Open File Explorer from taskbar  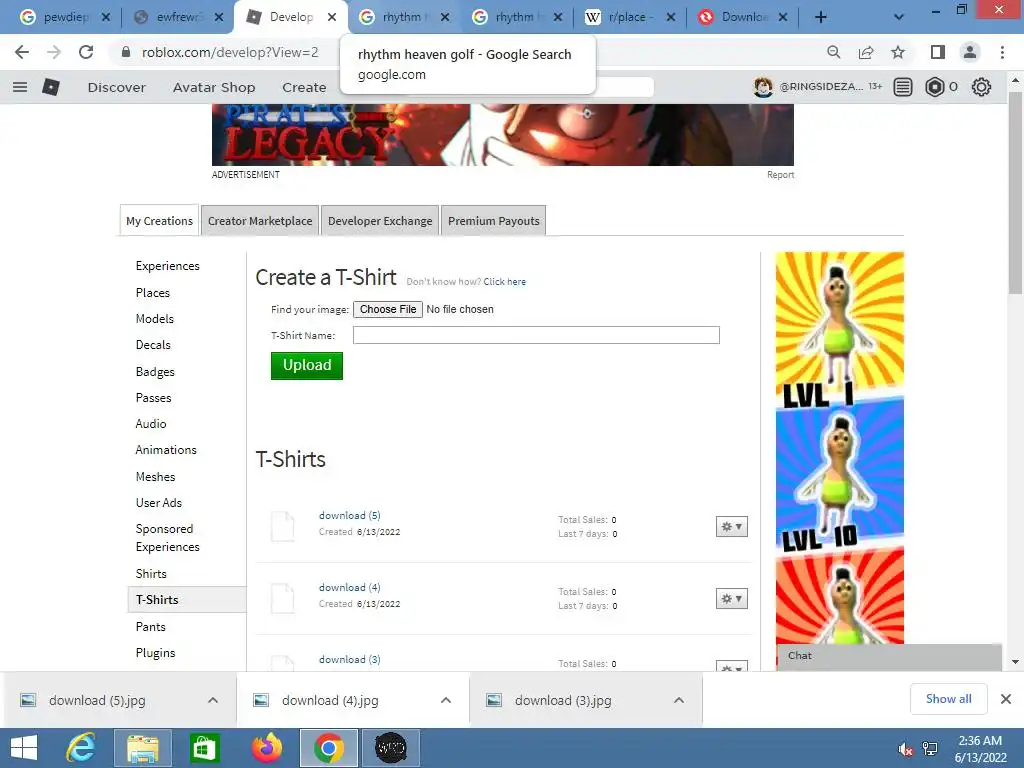pos(143,748)
